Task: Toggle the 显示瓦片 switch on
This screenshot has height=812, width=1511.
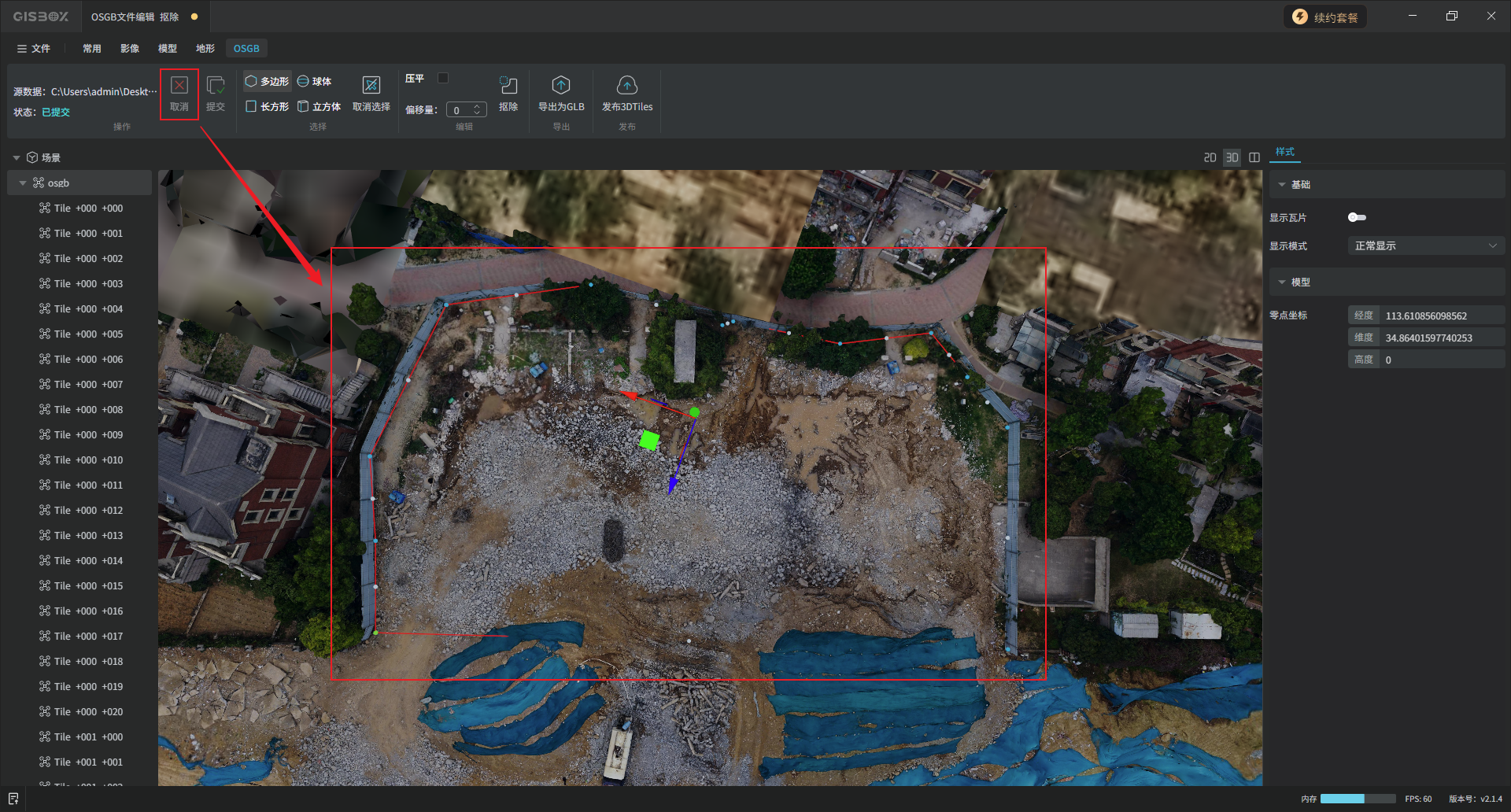Action: pos(1357,217)
